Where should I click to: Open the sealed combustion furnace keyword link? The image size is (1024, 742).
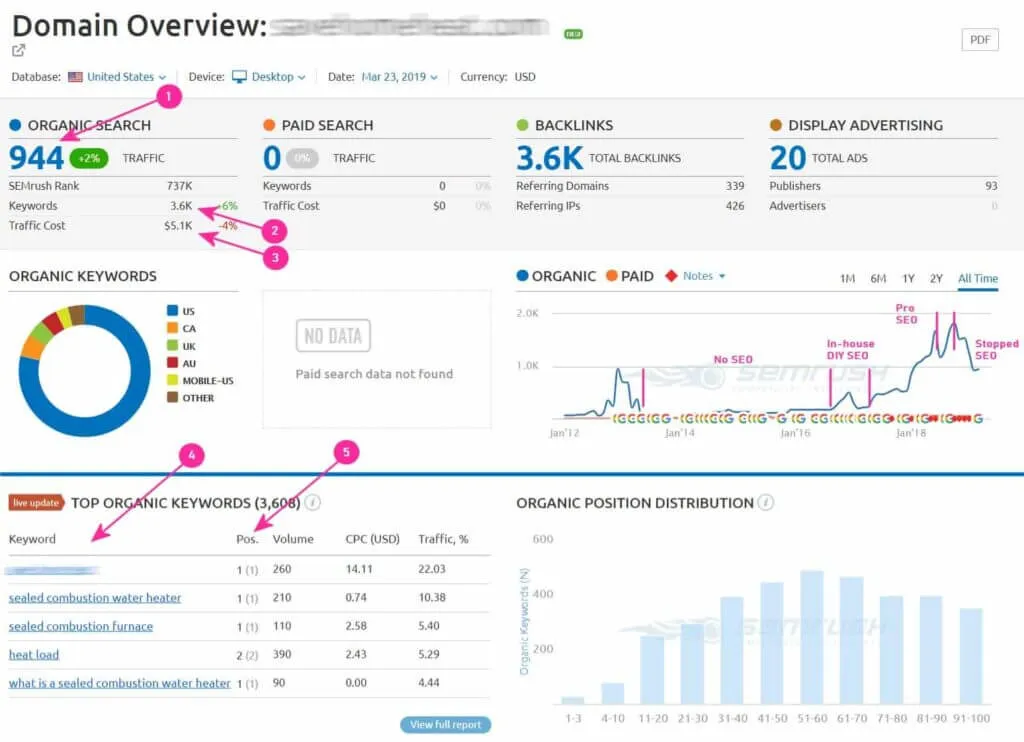point(80,626)
